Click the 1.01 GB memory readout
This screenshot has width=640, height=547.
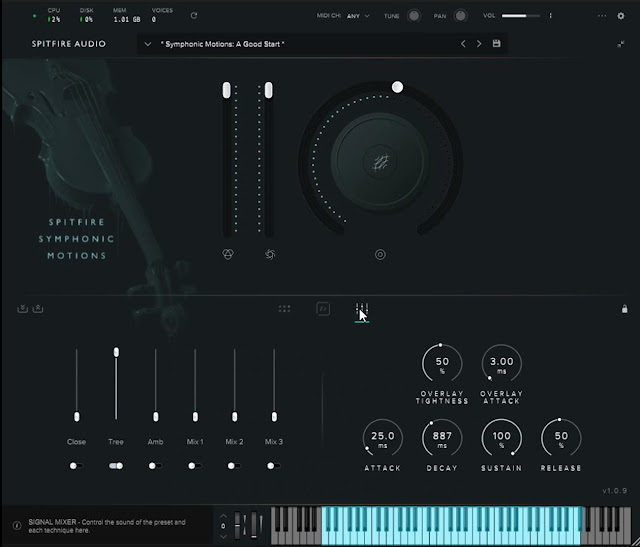tap(127, 19)
